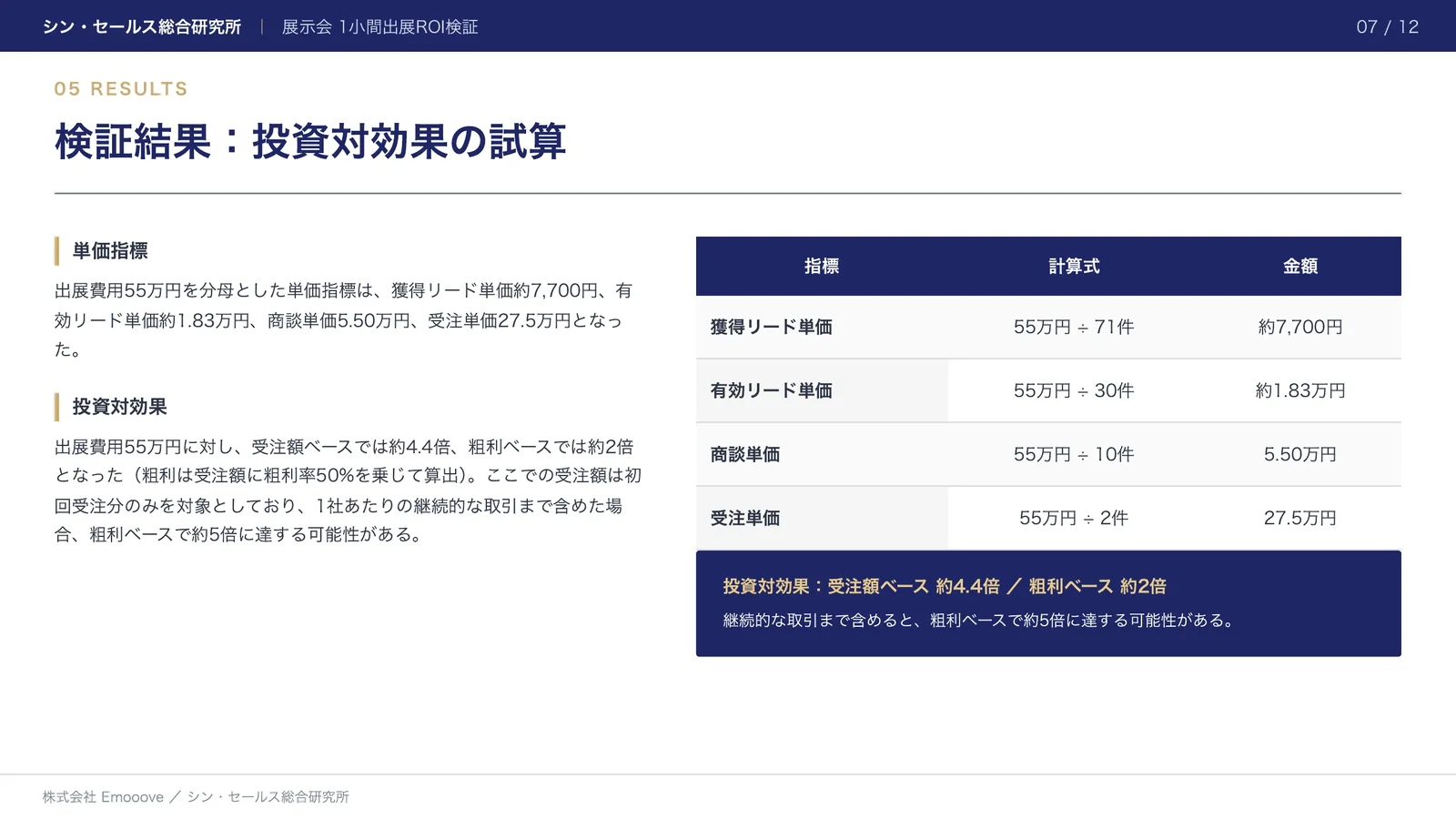Click the amount cell 約1.83万円
This screenshot has width=1456, height=819.
tap(1299, 390)
